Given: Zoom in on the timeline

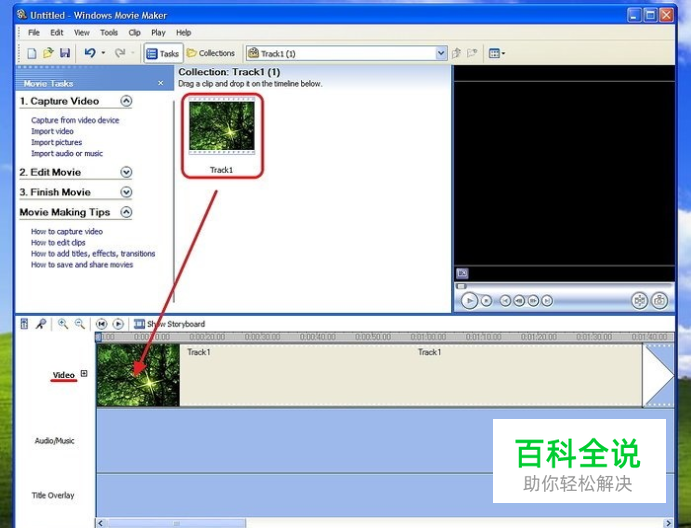Looking at the screenshot, I should click(x=63, y=324).
